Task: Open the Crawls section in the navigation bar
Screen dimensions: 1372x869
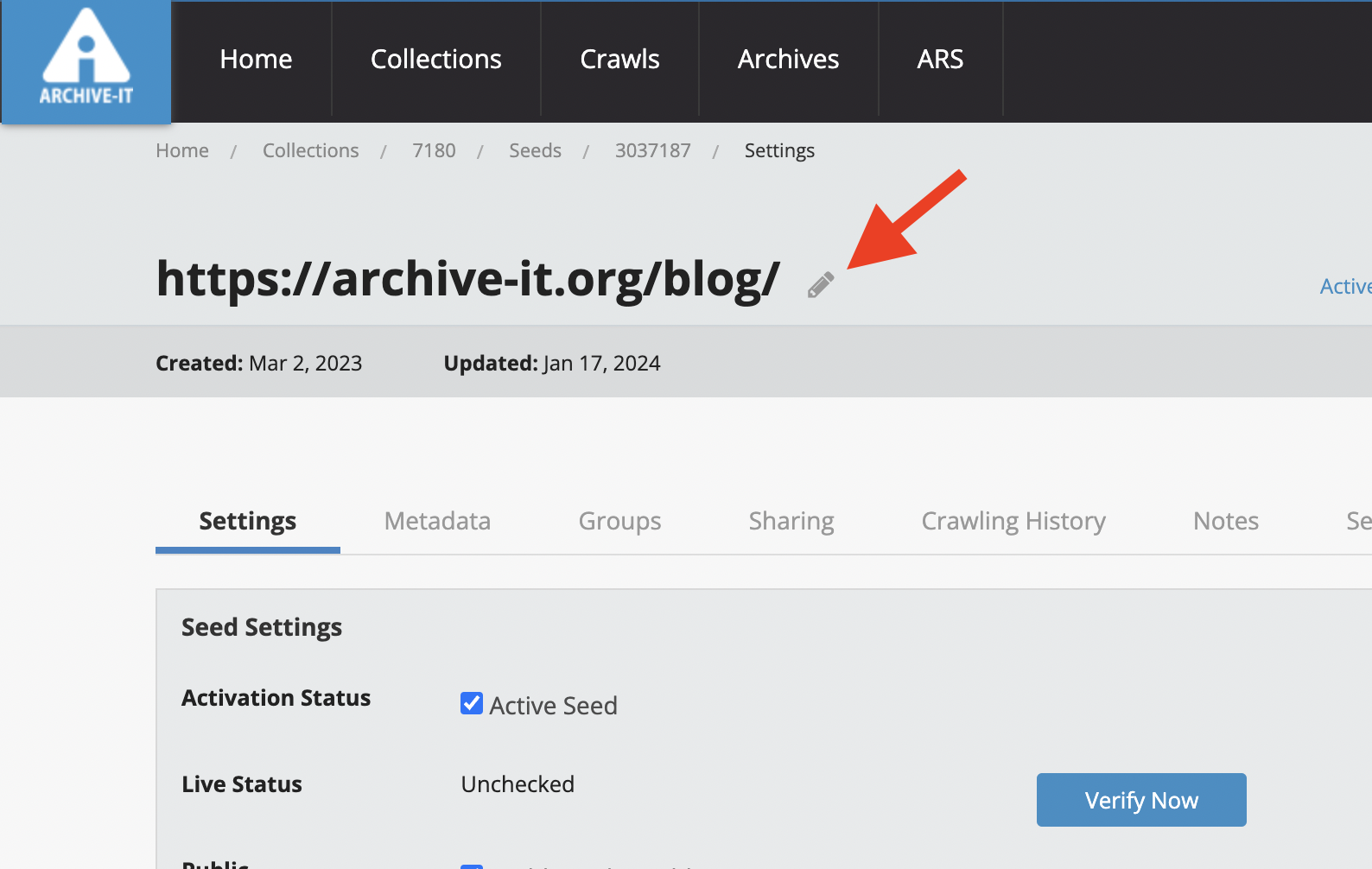Action: 619,60
